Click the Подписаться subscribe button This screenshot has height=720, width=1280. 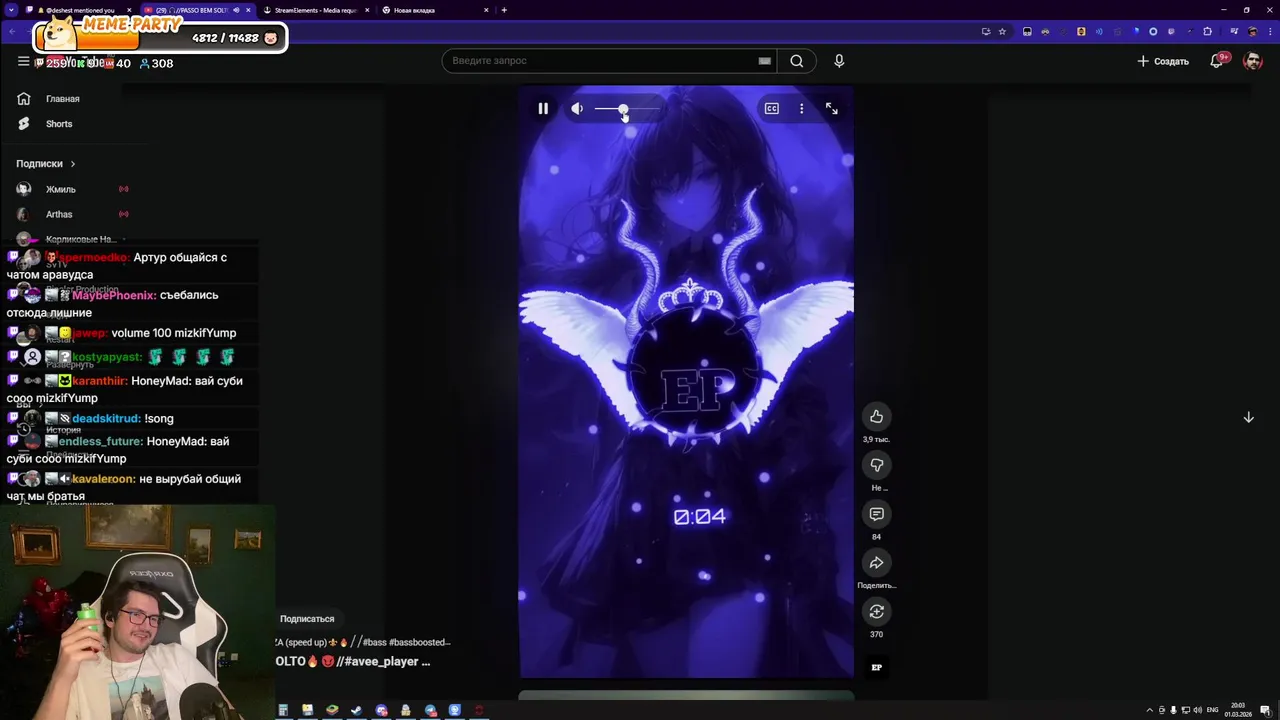307,619
